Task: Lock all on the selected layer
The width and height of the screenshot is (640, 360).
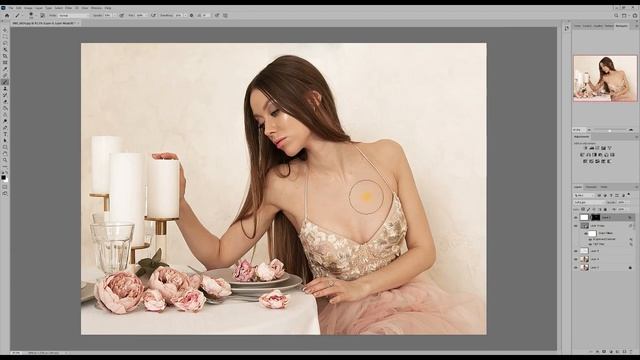Action: 605,209
